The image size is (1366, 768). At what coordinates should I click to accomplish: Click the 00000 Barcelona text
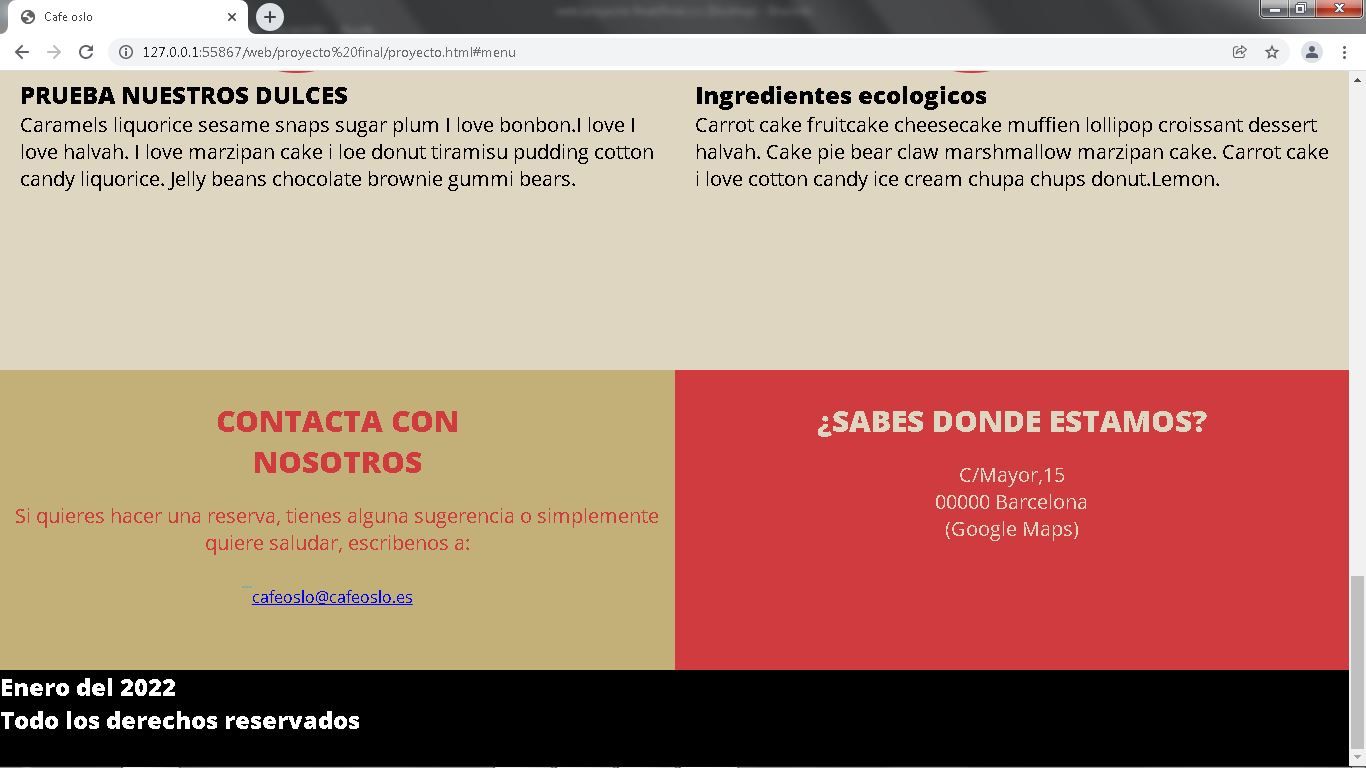(1011, 502)
